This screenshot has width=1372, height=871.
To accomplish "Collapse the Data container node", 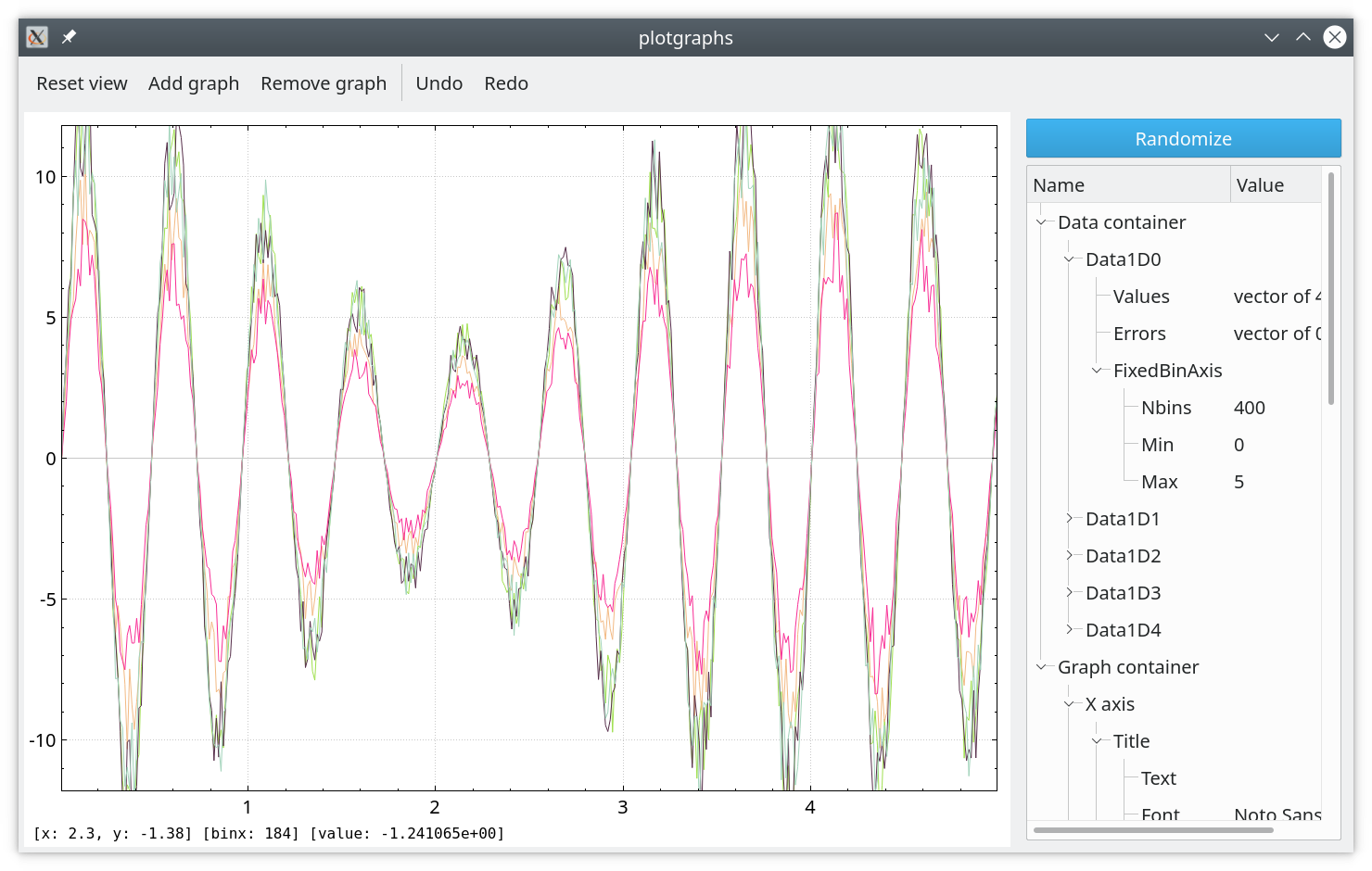I will [1041, 222].
